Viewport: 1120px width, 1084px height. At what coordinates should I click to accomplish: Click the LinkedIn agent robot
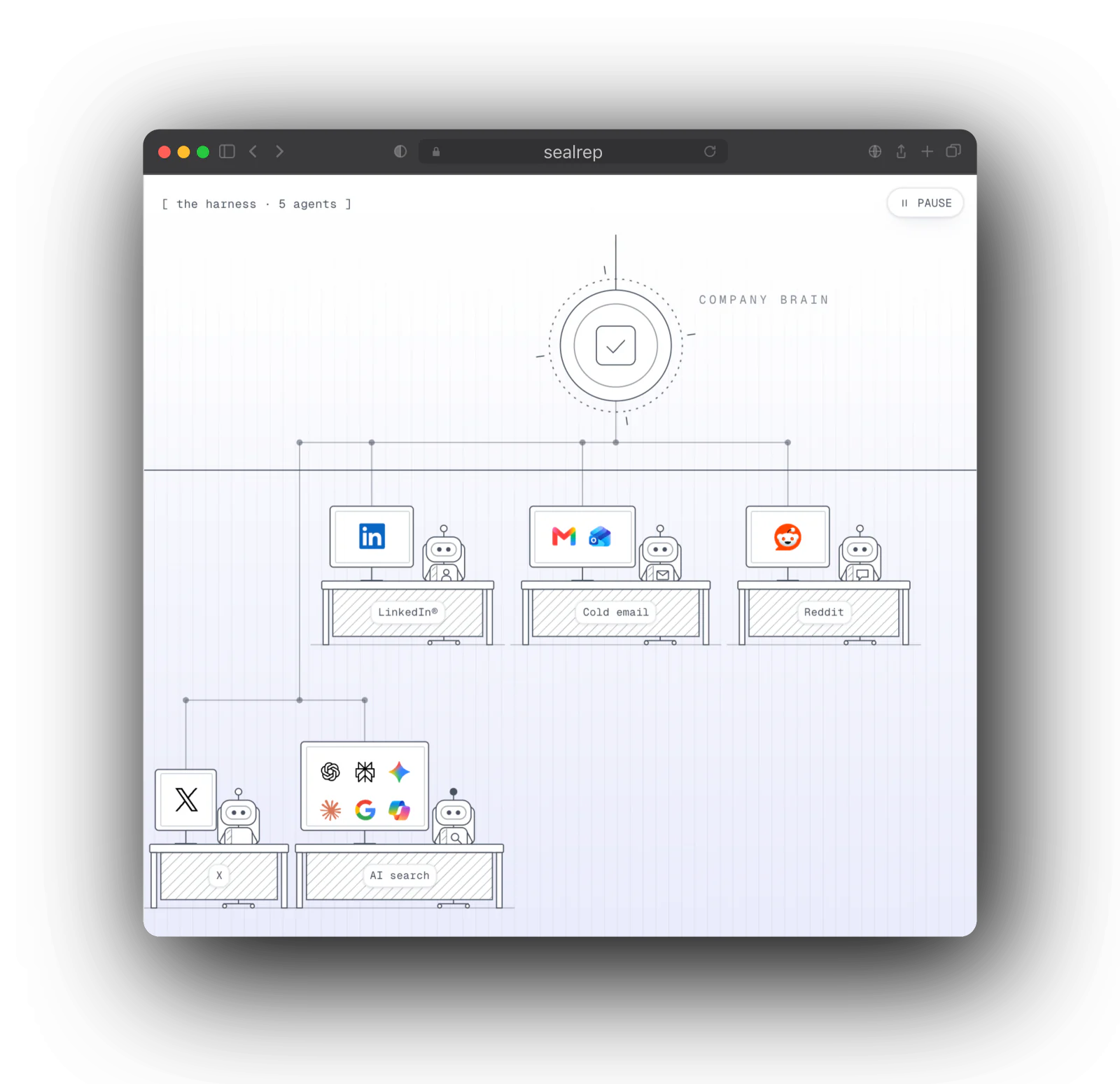[444, 555]
